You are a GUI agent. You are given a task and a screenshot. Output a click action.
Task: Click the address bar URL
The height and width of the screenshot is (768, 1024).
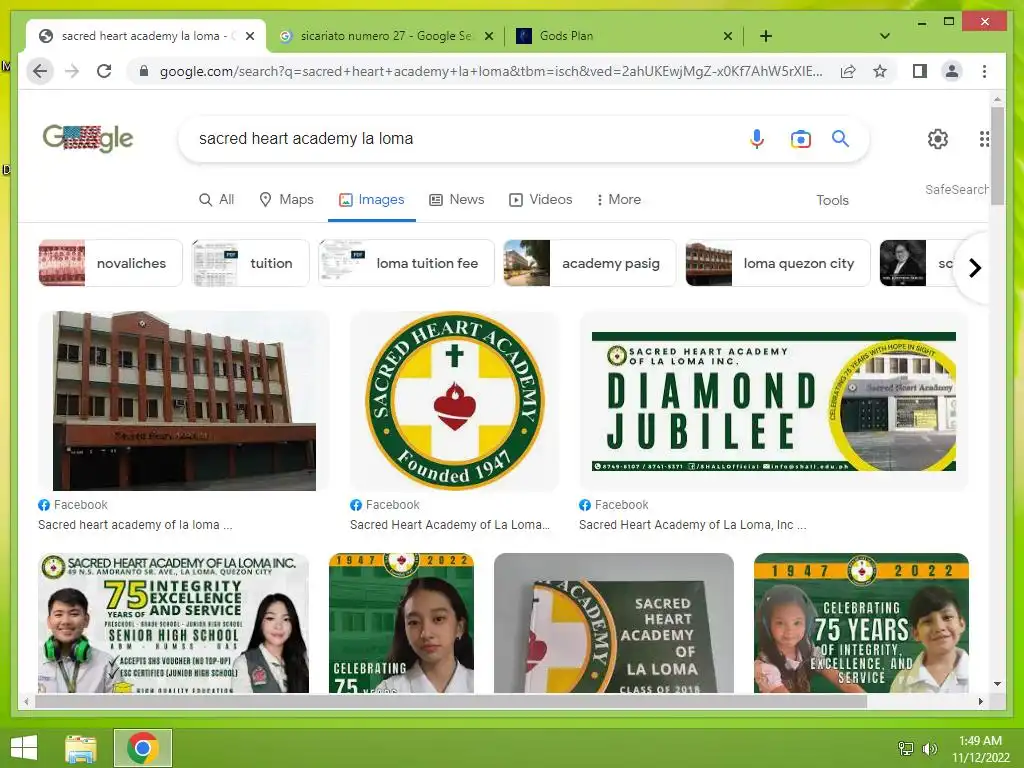click(x=491, y=71)
